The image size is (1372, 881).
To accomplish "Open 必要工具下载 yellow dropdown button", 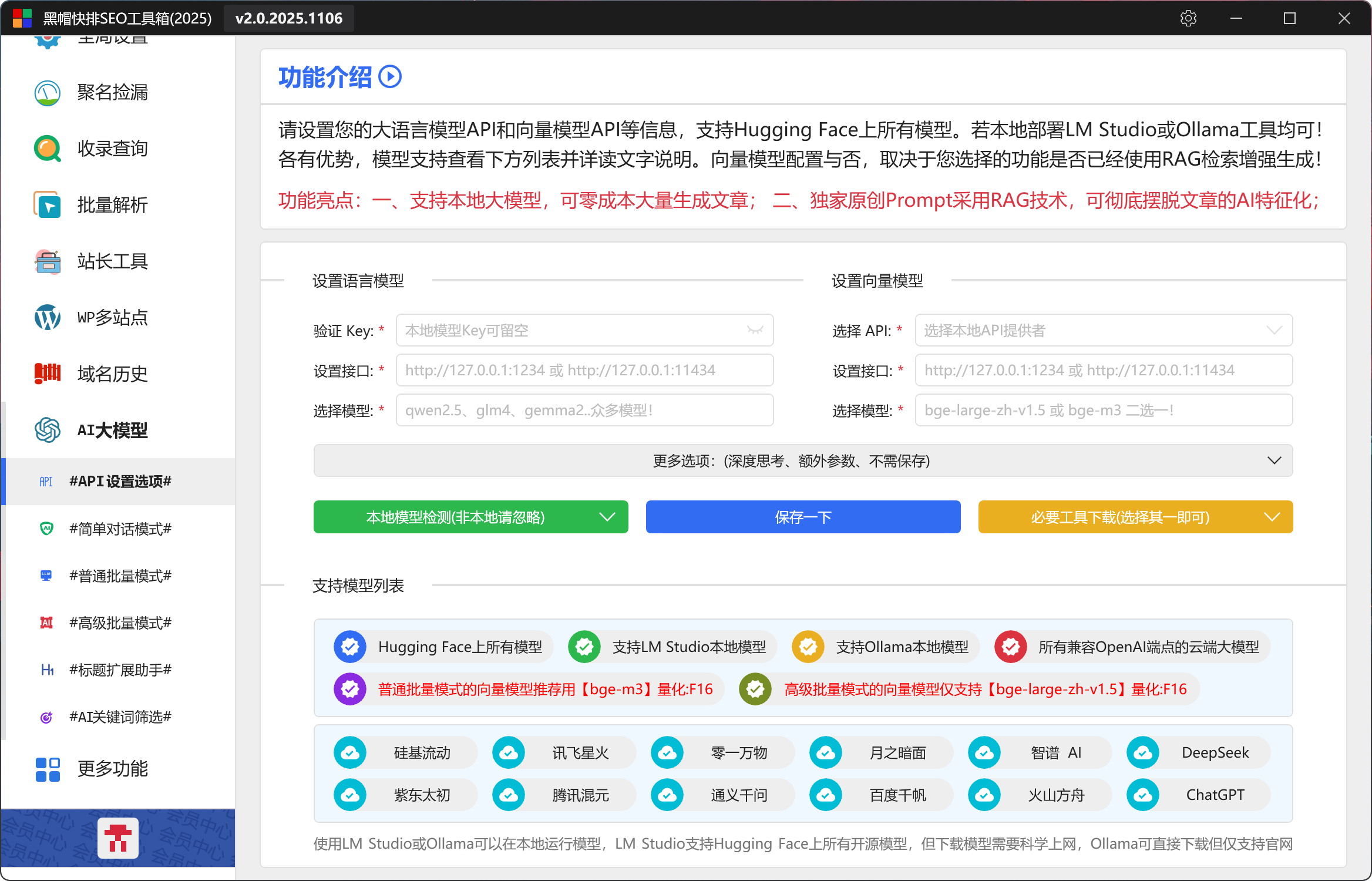I will click(1135, 517).
